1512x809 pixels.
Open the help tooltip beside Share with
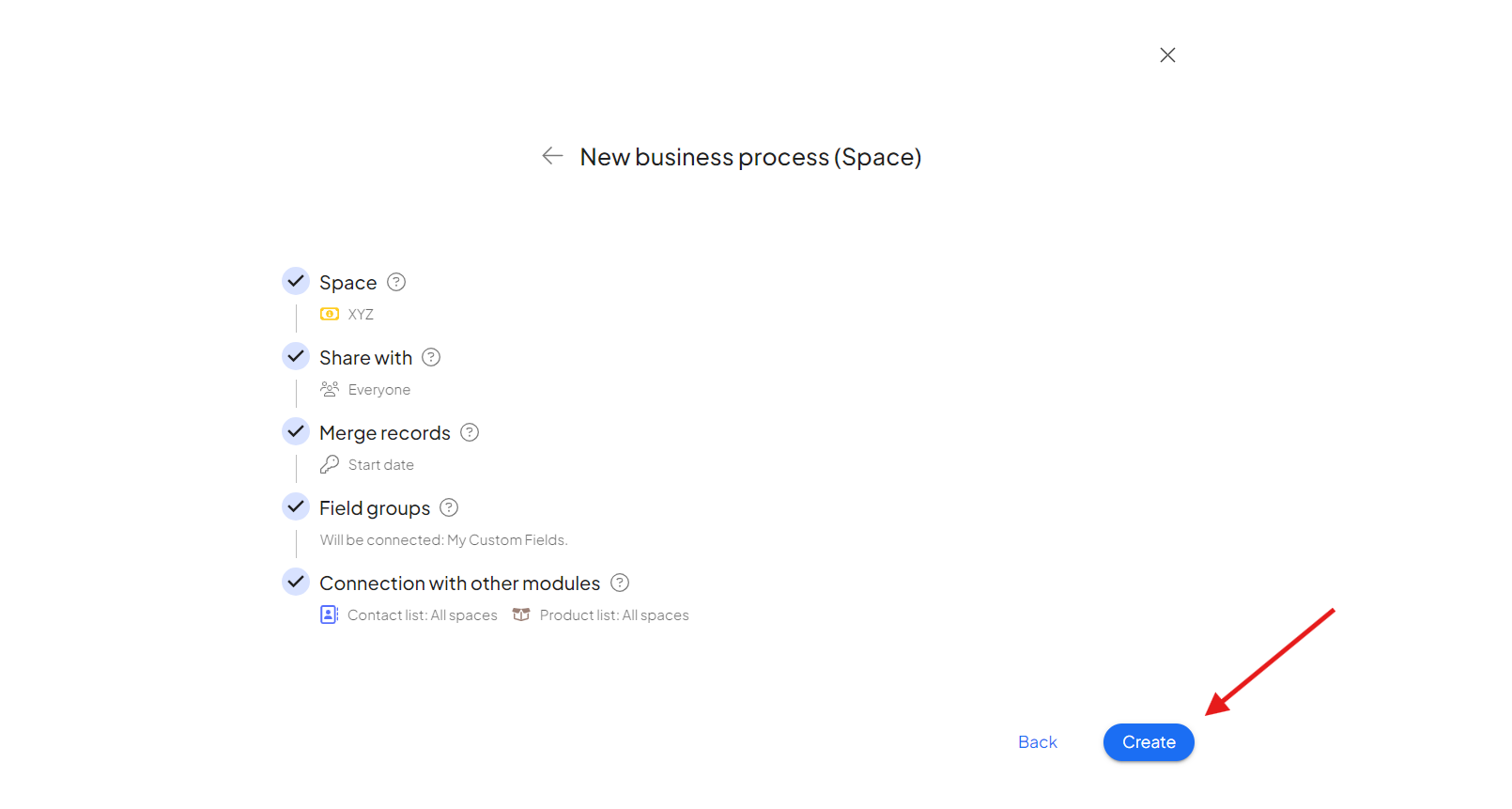point(431,357)
